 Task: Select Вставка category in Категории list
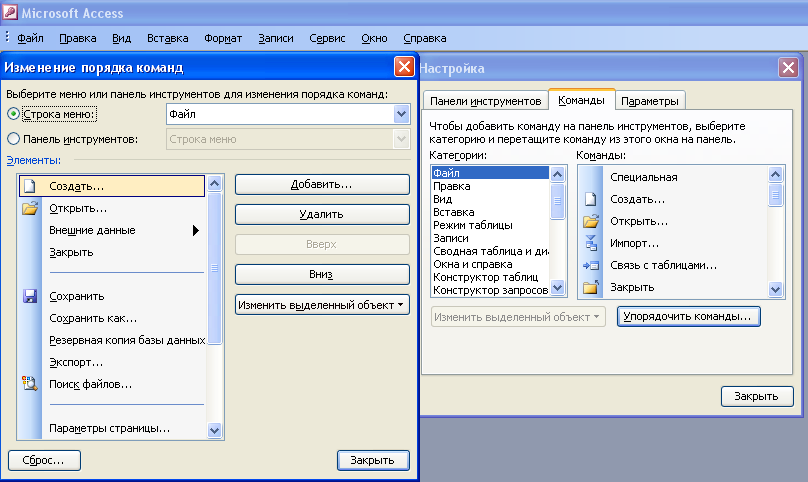[490, 212]
